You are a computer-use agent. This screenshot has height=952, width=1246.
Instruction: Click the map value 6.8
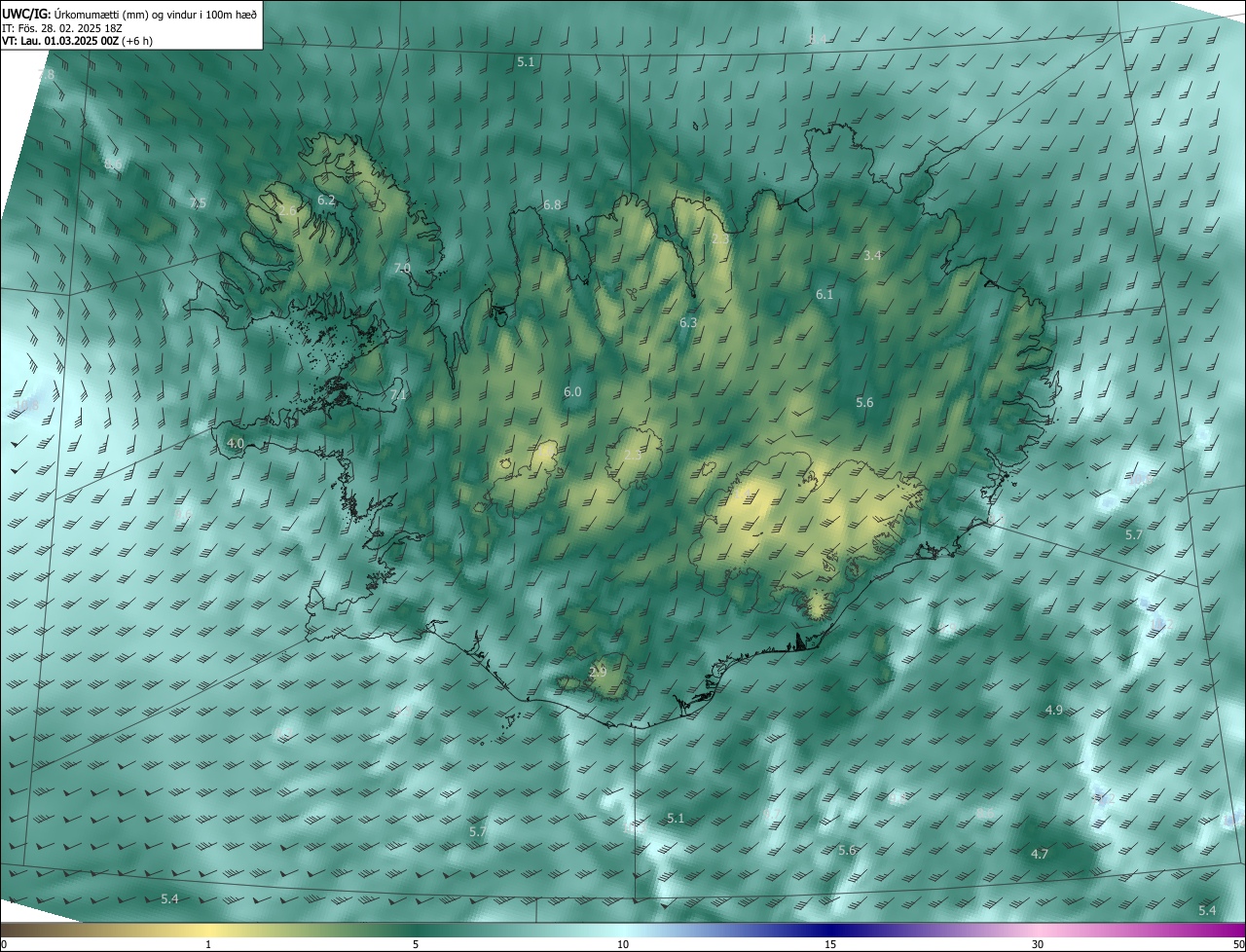pos(552,205)
